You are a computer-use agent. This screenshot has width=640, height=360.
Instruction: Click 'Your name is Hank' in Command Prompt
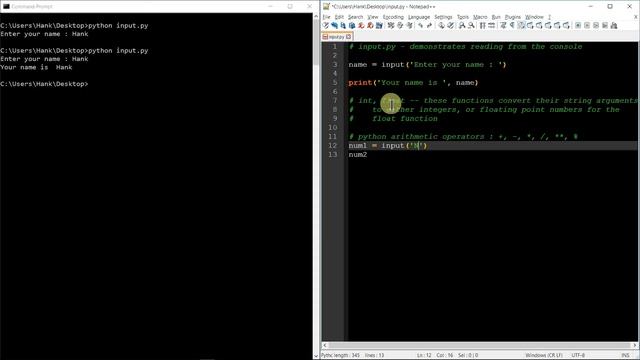point(36,67)
